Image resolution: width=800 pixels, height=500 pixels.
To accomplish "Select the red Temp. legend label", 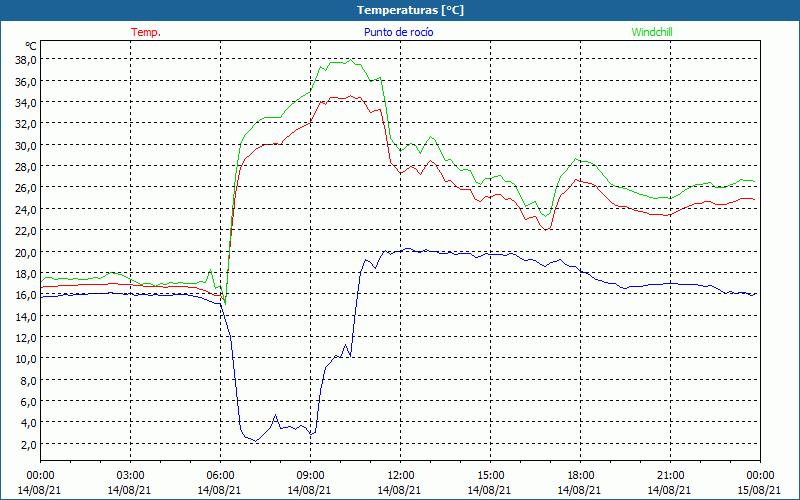I will 146,32.
